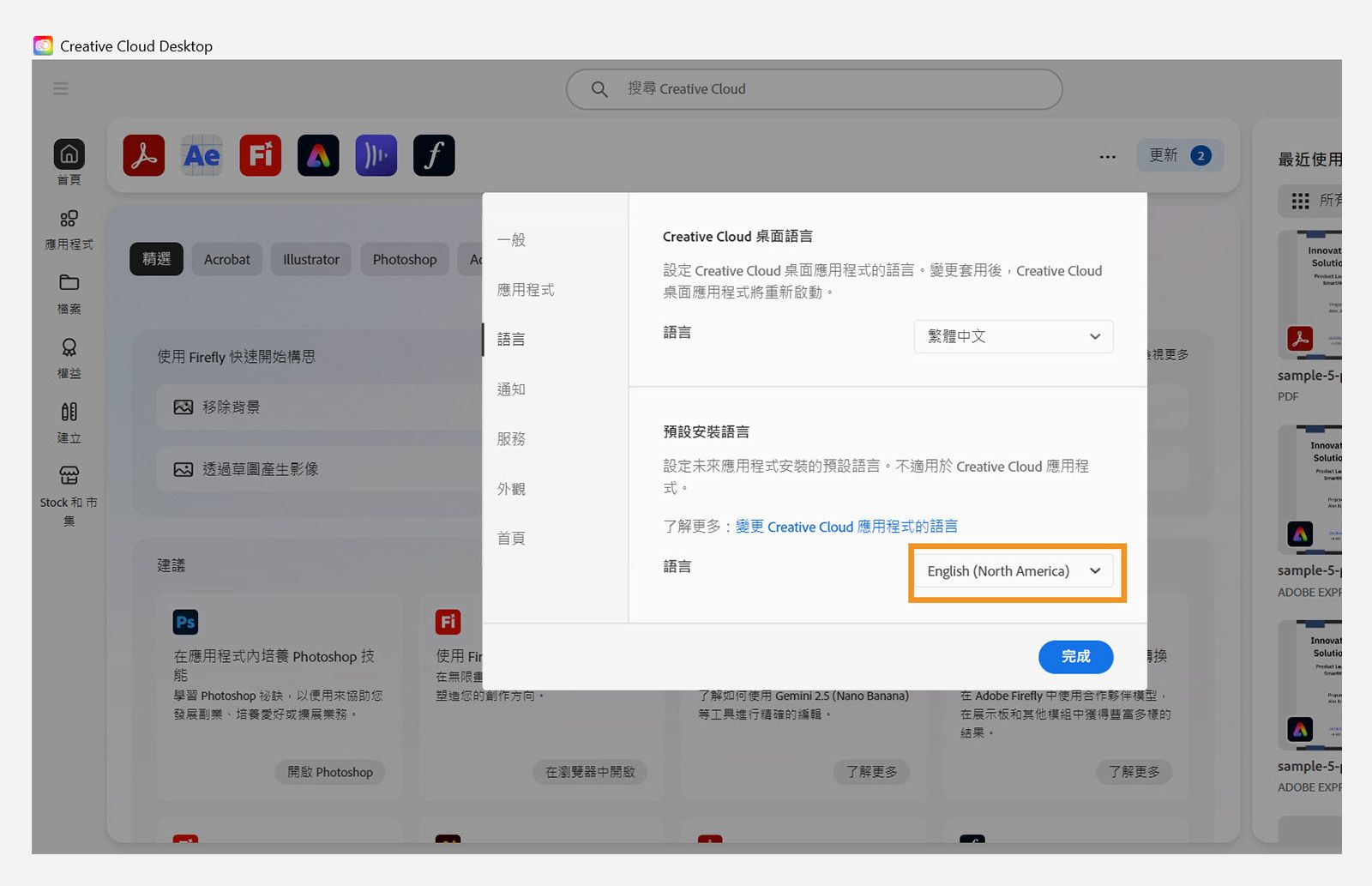Screen dimensions: 1372x886
Task: Select the 語言 settings tab
Action: (x=512, y=340)
